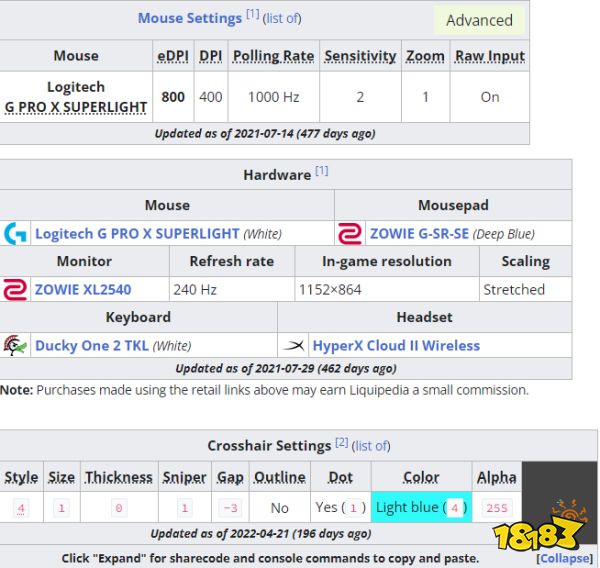Click the Size column header
600x568 pixels.
pyautogui.click(x=62, y=477)
